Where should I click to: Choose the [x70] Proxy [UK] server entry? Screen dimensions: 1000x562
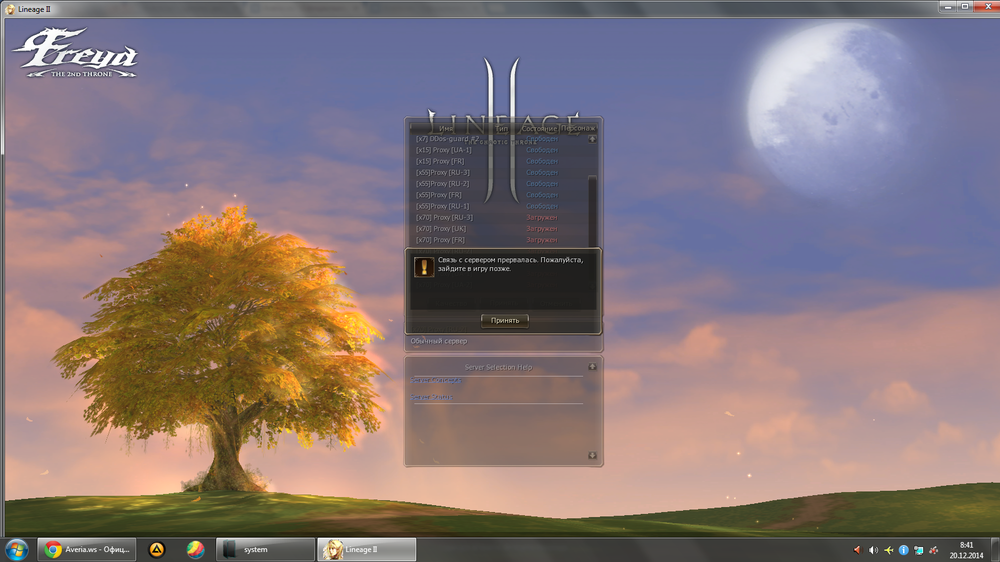(441, 229)
